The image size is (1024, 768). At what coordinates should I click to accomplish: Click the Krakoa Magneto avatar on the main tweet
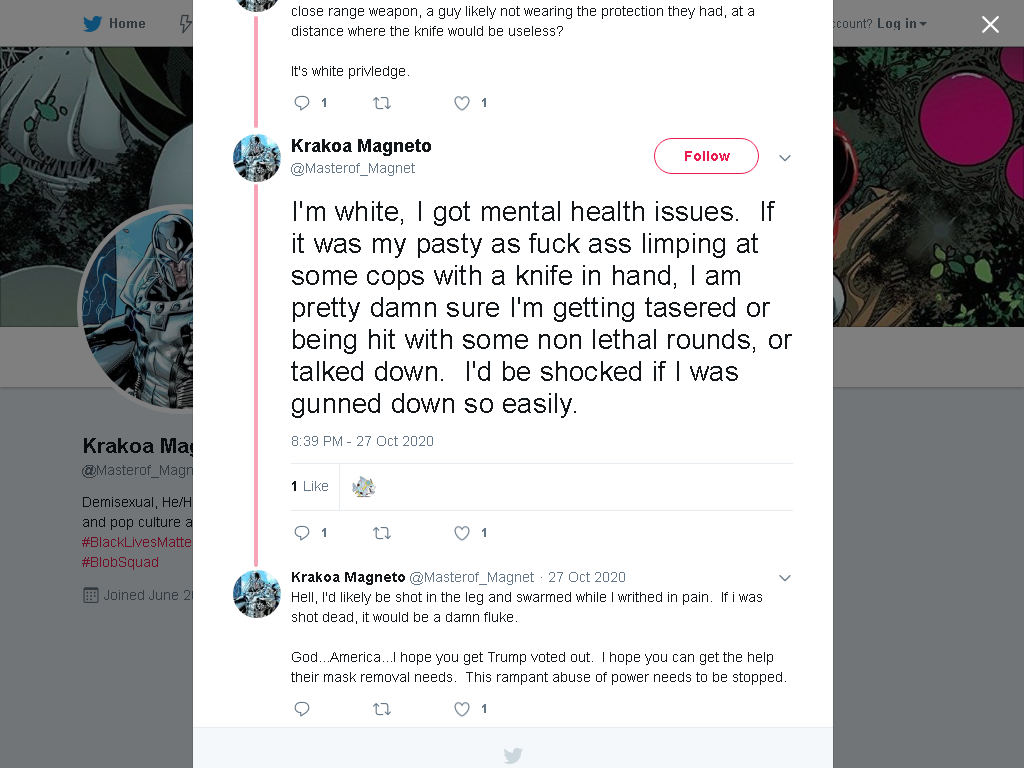[x=257, y=157]
